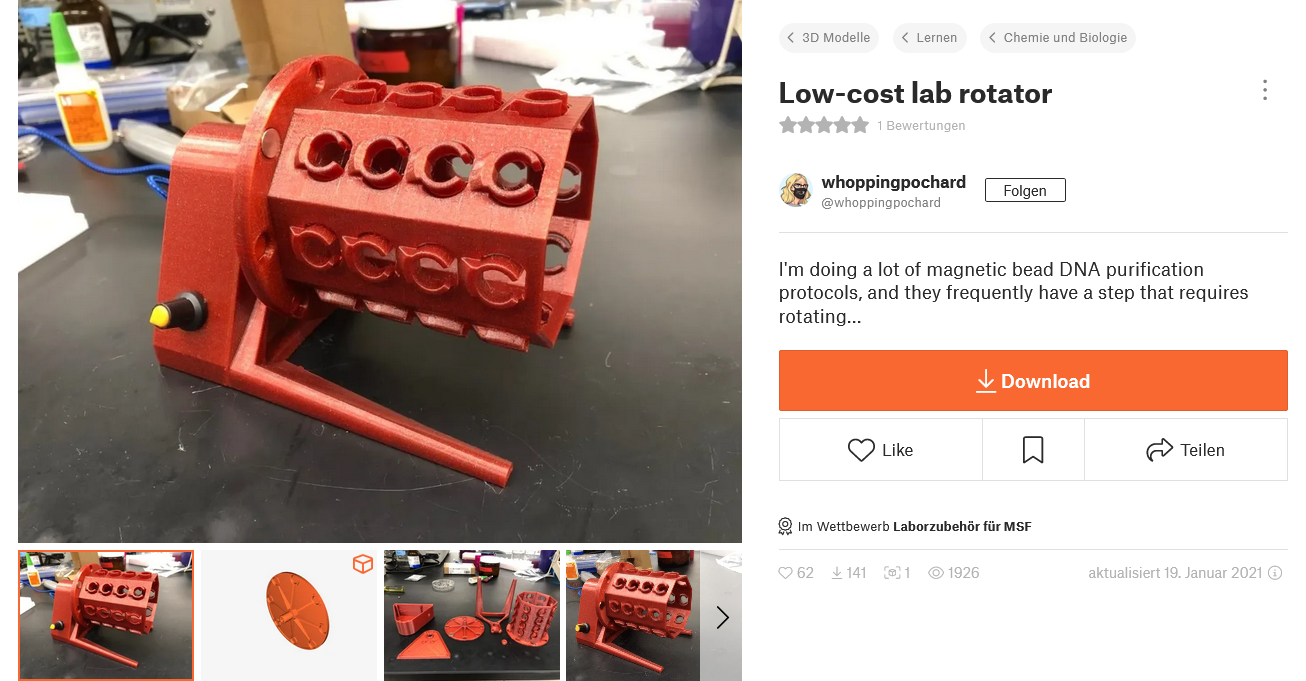Open the whoppingpochard user avatar
The height and width of the screenshot is (681, 1306).
click(796, 190)
